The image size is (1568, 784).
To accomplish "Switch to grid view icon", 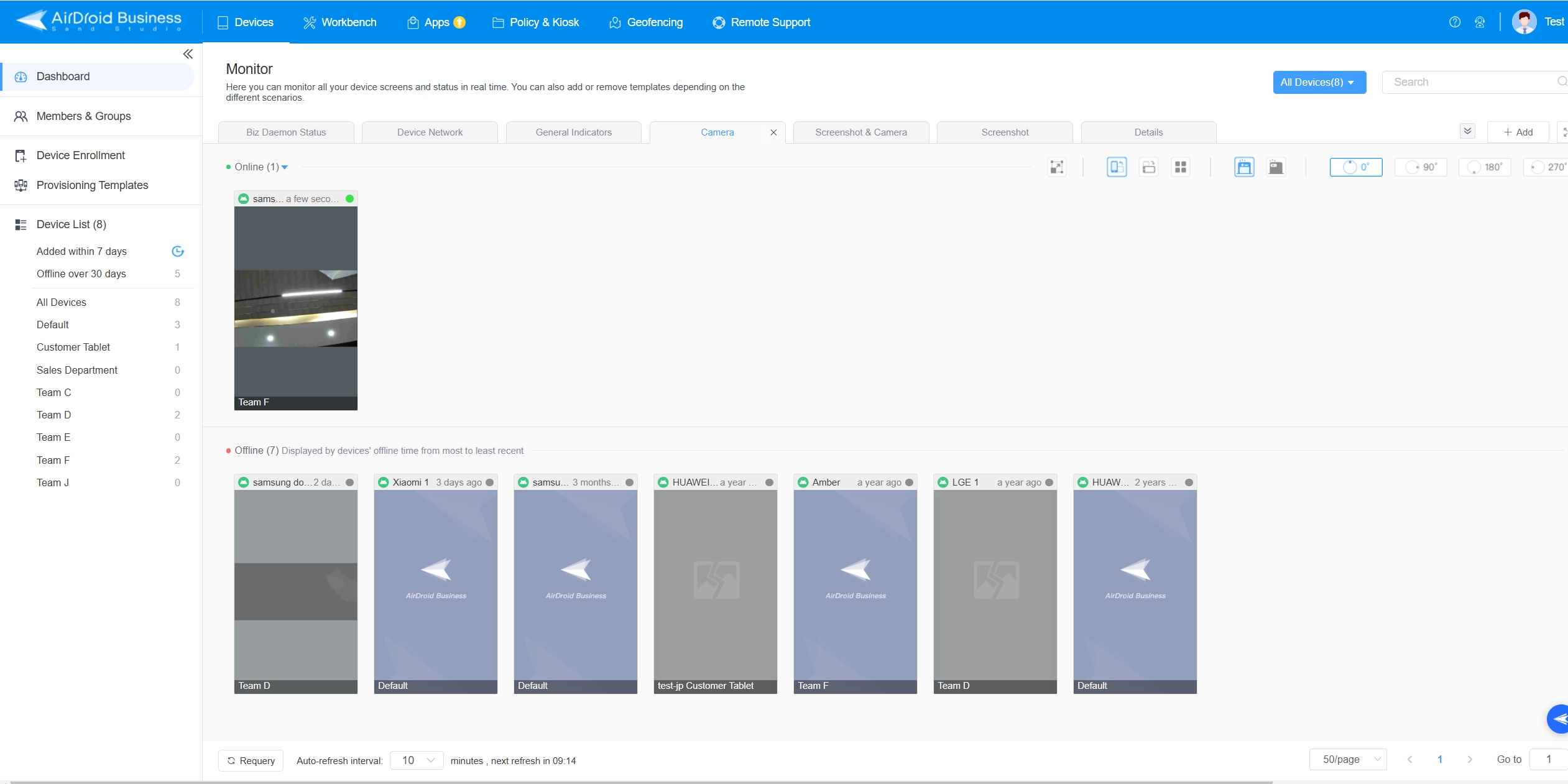I will point(1180,167).
